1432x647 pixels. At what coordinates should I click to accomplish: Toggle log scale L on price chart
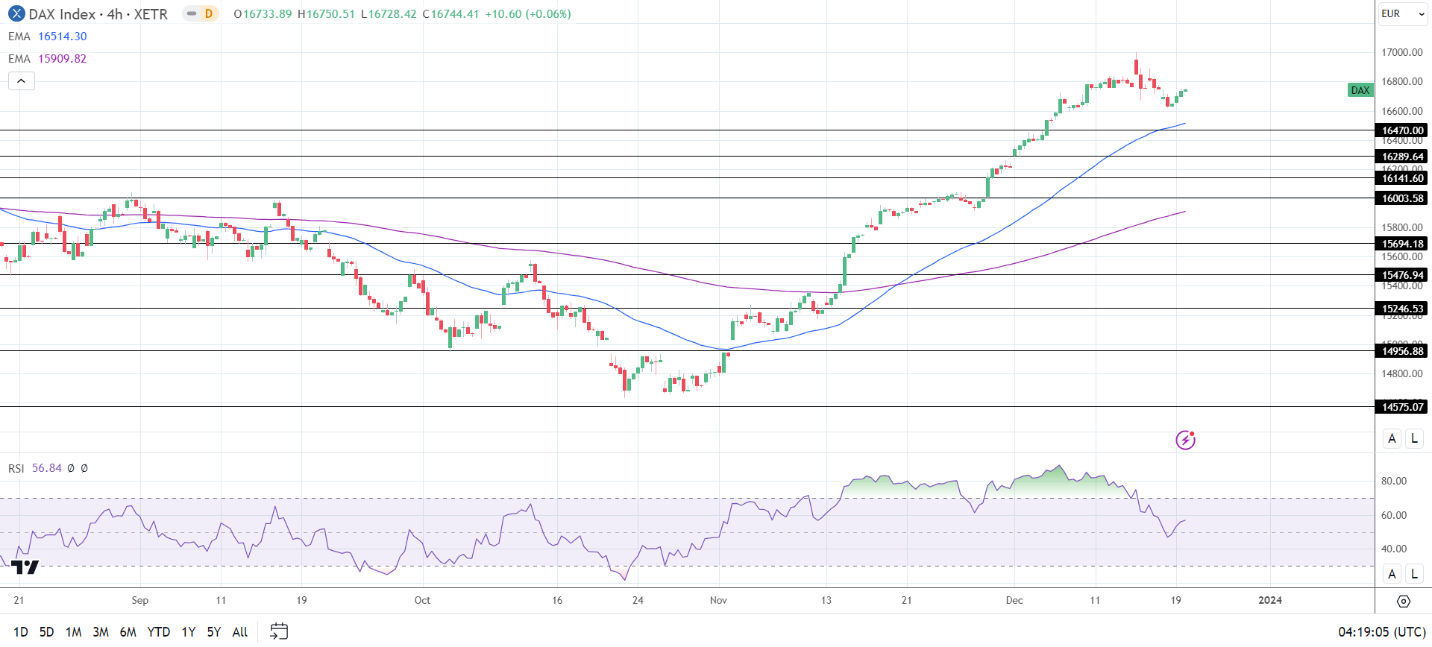click(1414, 438)
